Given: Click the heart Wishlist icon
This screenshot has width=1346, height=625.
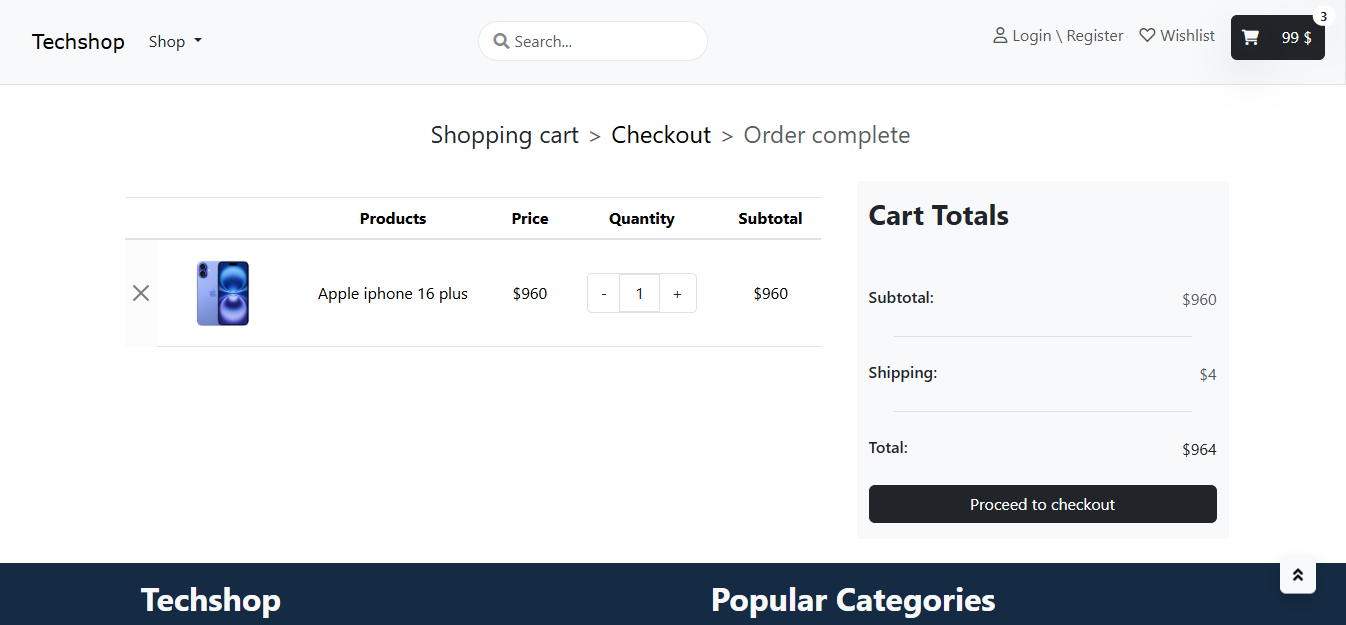Looking at the screenshot, I should coord(1147,36).
